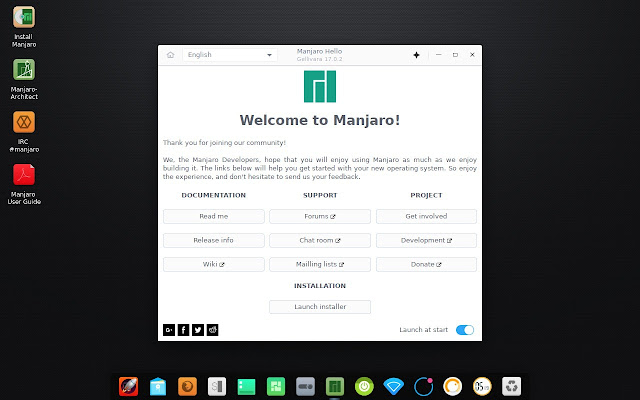Close the Manjaro Hello window

[472, 55]
